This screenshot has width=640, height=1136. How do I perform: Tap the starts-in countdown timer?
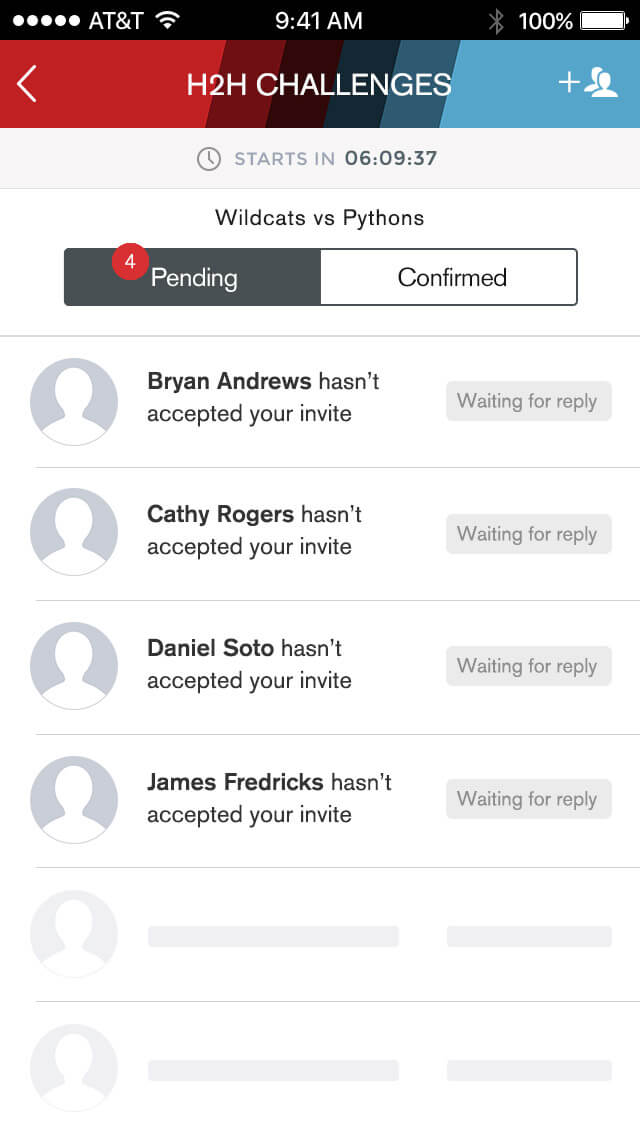pos(390,159)
